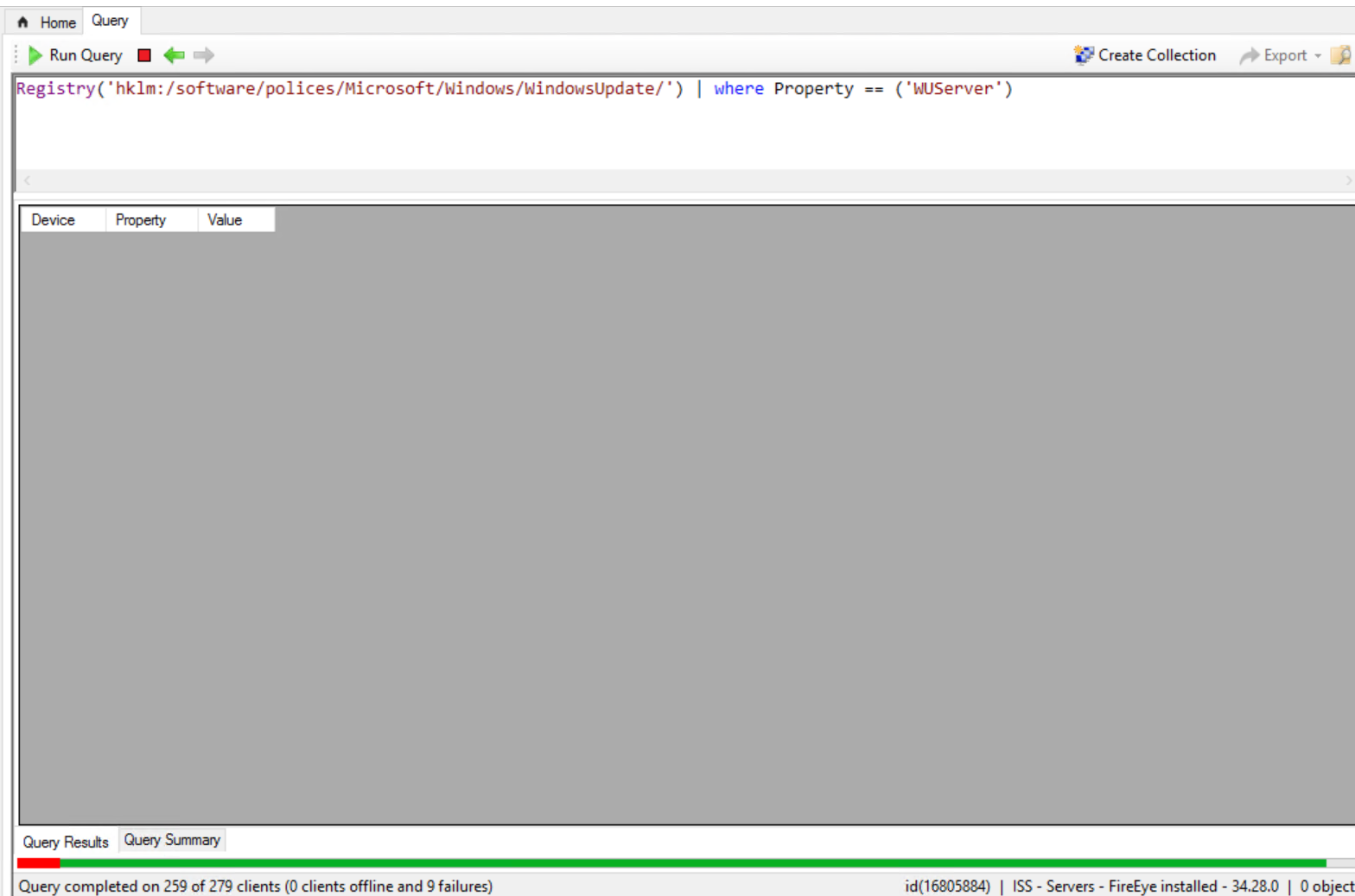Go forward using the grey right arrow
The width and height of the screenshot is (1355, 896).
(204, 55)
